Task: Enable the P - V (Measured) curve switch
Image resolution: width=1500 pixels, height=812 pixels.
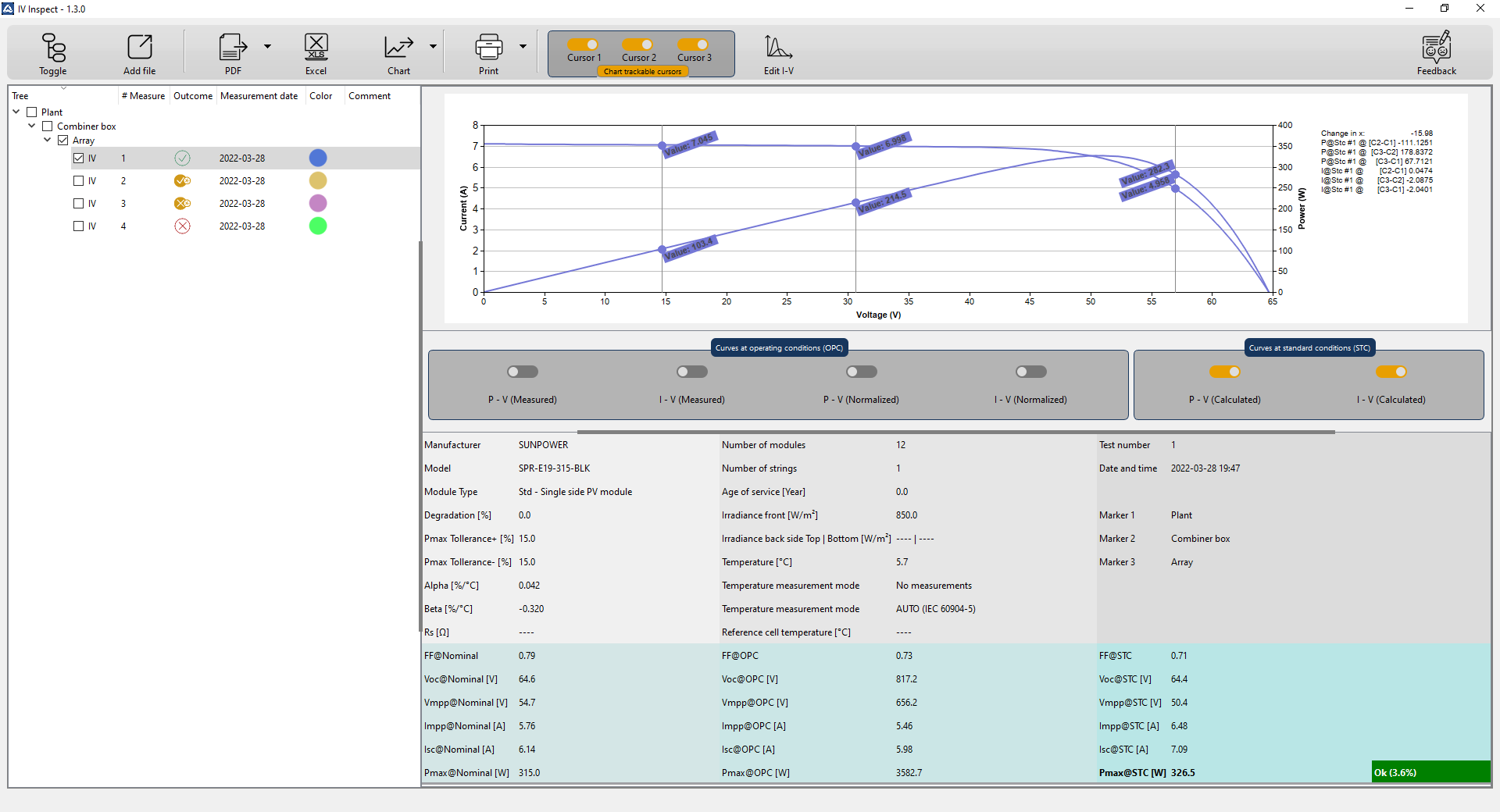Action: pyautogui.click(x=523, y=372)
